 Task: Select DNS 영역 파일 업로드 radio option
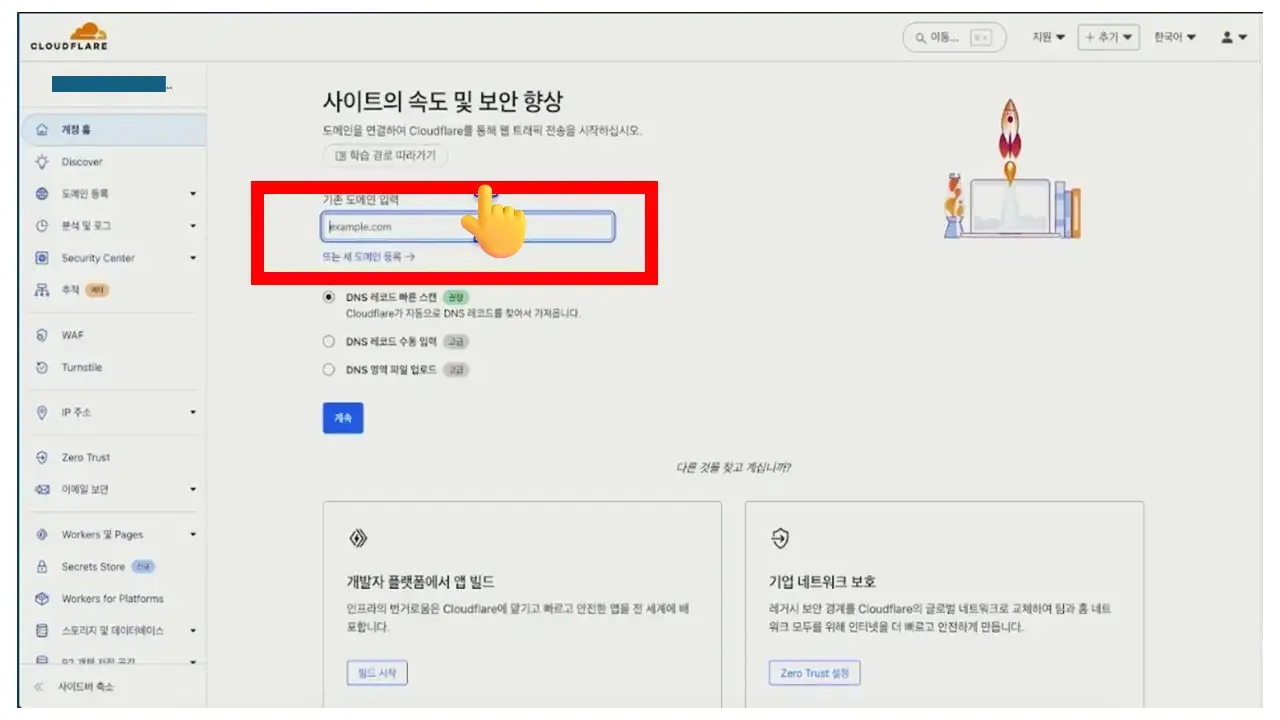[329, 369]
